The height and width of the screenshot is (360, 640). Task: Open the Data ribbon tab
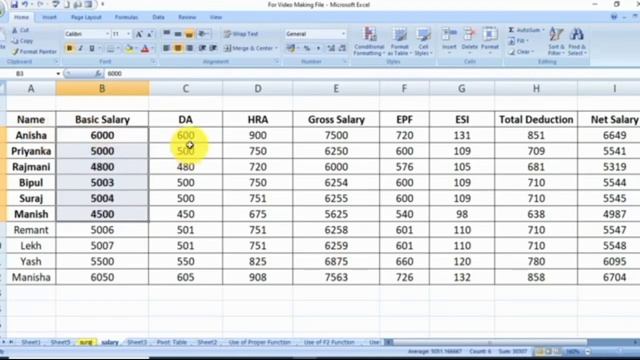pyautogui.click(x=158, y=17)
